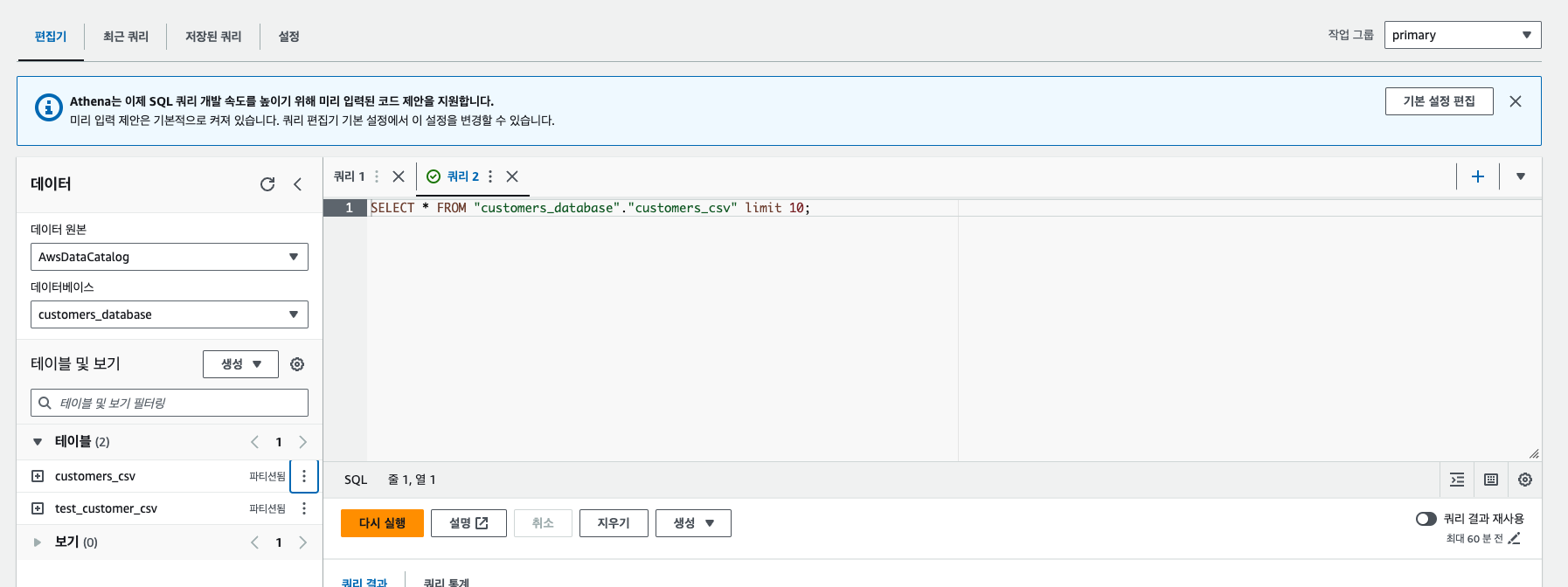Go to previous page of 테이블 list

tap(255, 442)
